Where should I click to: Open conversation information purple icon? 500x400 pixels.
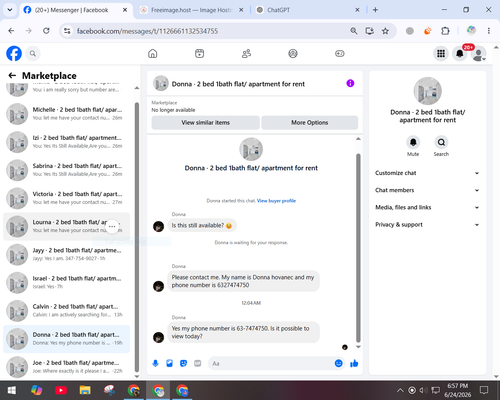(x=350, y=83)
